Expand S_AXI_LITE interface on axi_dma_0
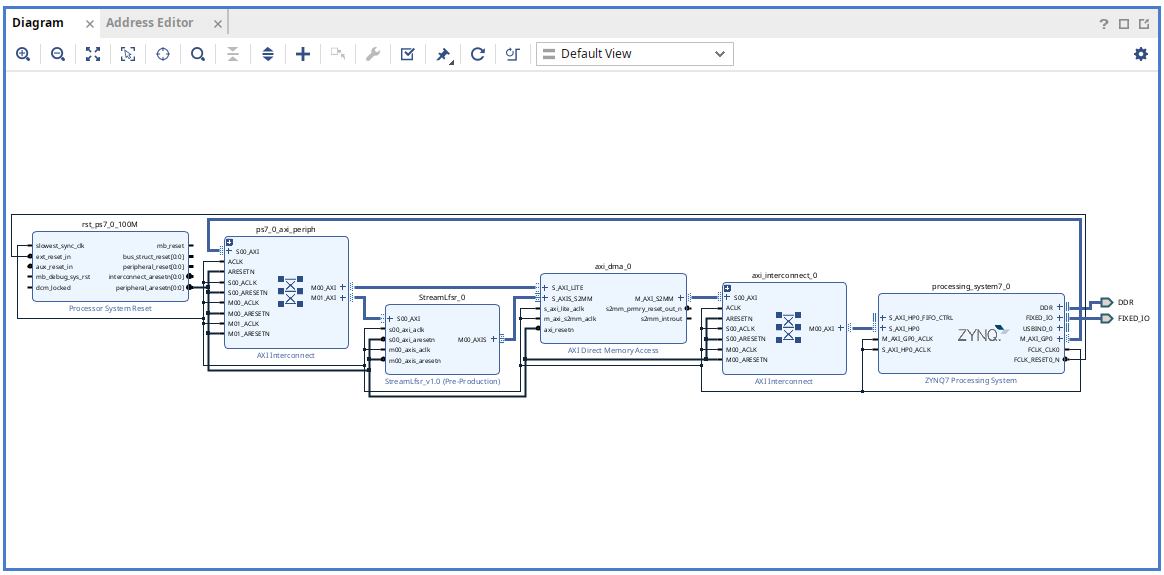 [545, 288]
